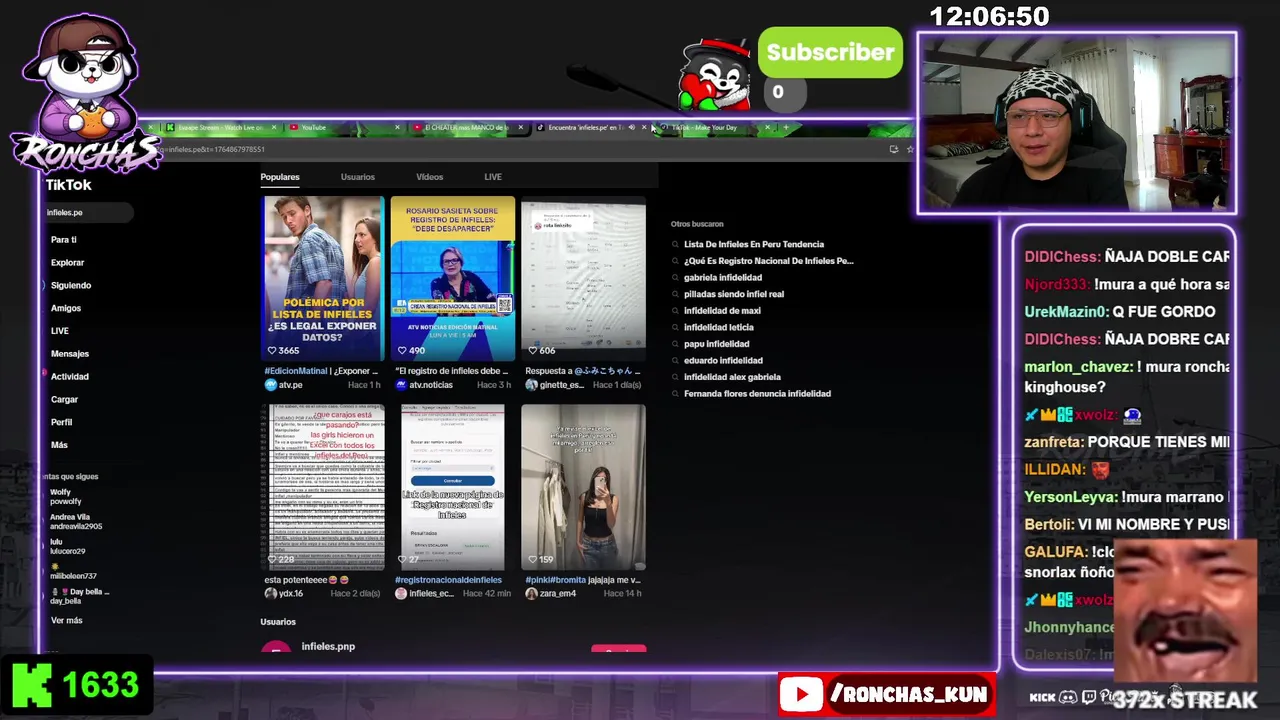1280x720 pixels.
Task: Switch to the Usuarios results tab
Action: pos(358,177)
